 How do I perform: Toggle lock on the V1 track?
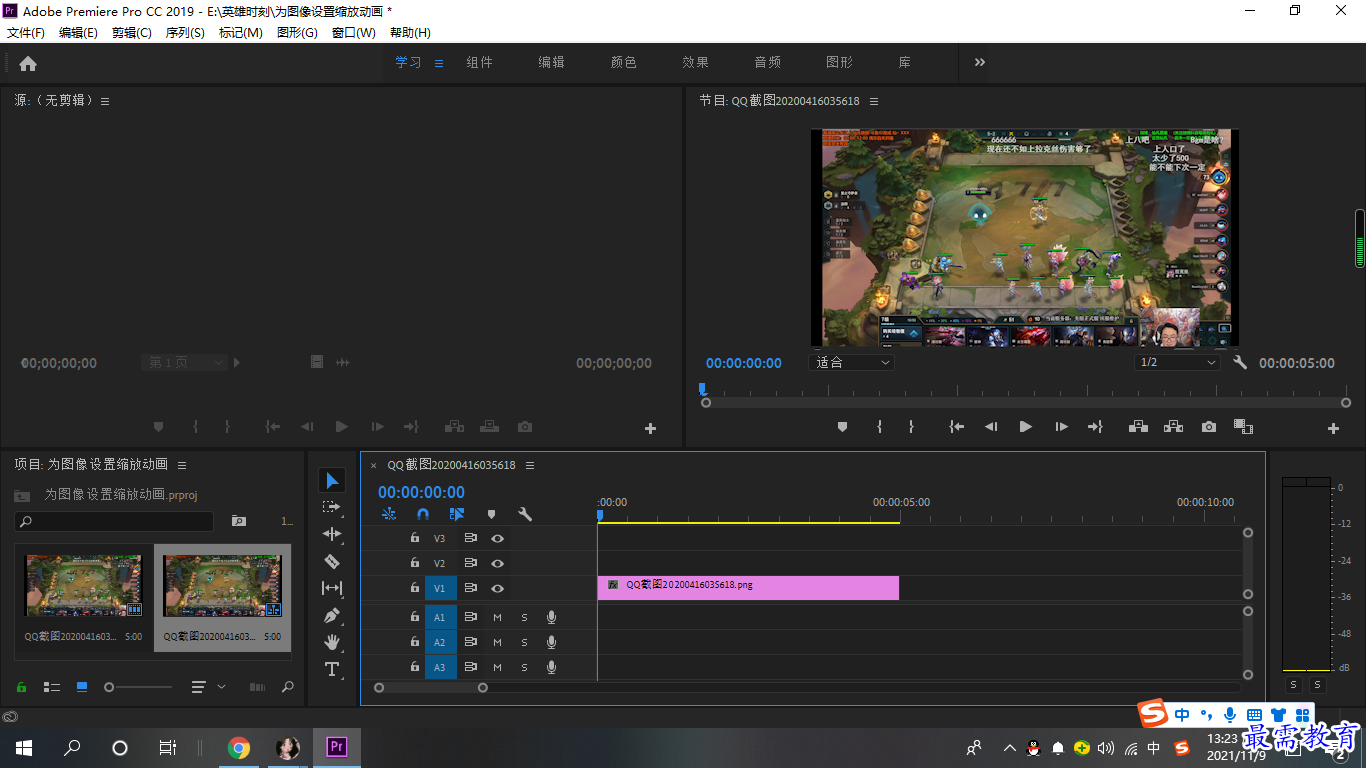pyautogui.click(x=414, y=589)
